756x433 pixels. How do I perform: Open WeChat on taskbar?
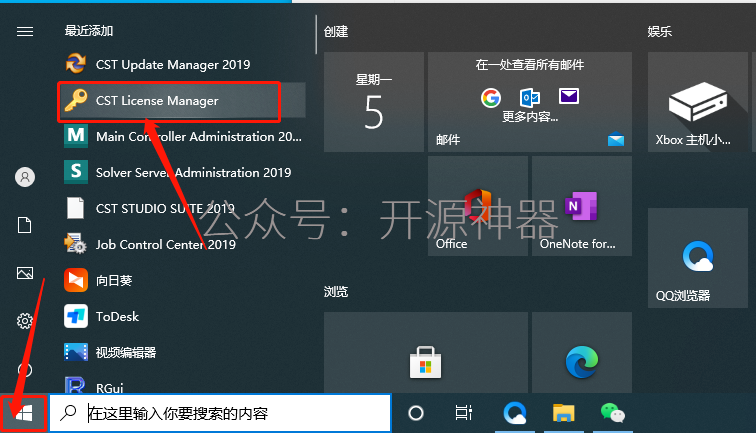[x=612, y=413]
